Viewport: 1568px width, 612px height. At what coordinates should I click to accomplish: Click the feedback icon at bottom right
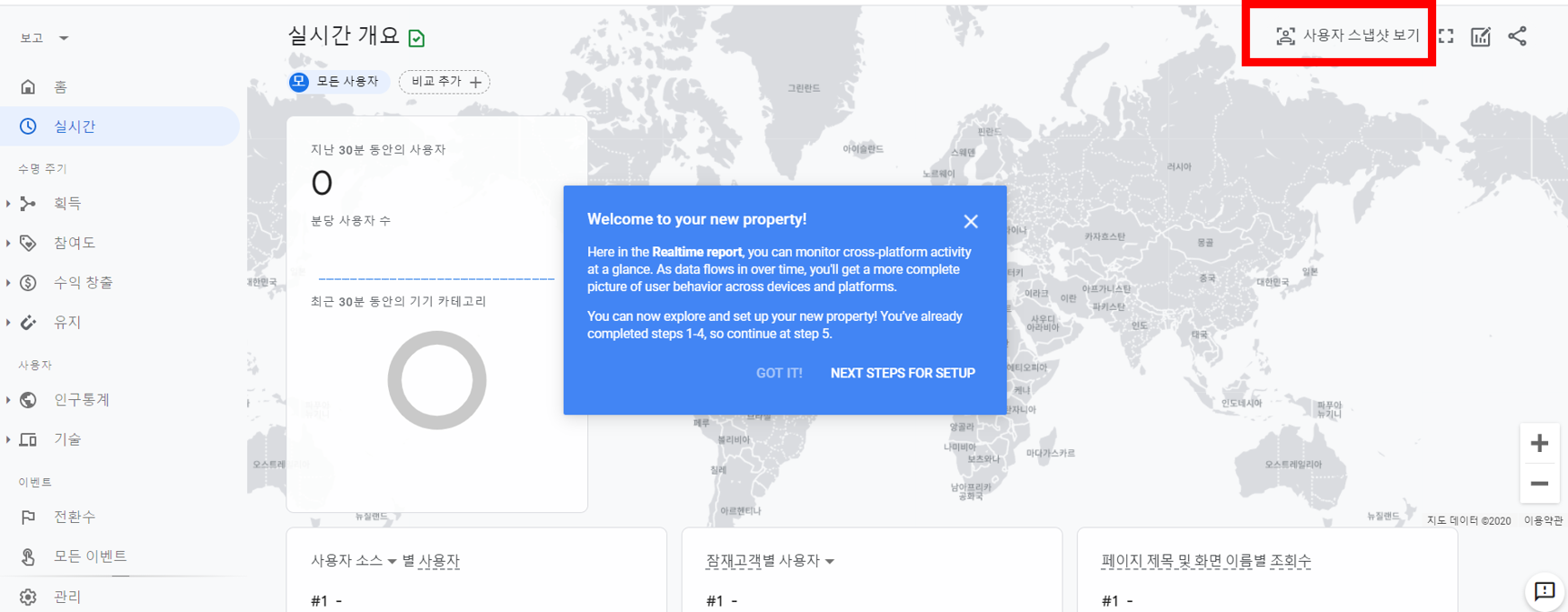(1544, 592)
